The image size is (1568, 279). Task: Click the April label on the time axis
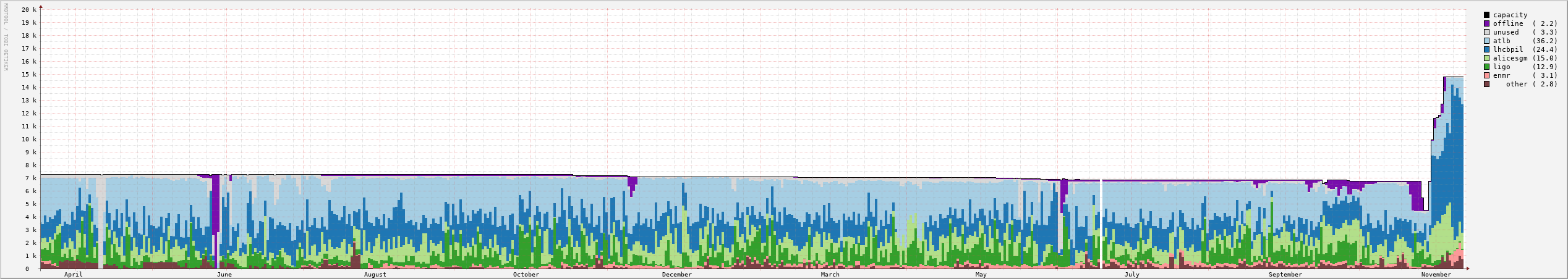(x=73, y=275)
